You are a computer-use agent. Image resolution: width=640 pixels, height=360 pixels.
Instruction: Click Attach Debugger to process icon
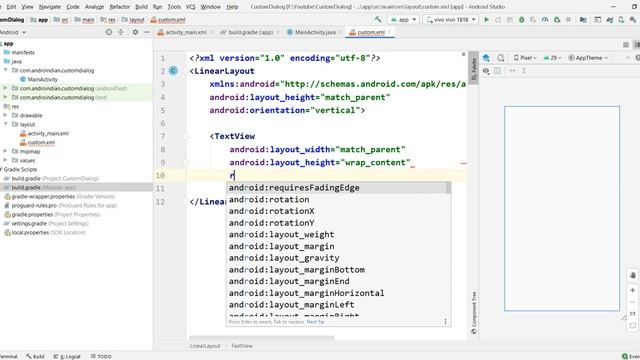pos(557,20)
